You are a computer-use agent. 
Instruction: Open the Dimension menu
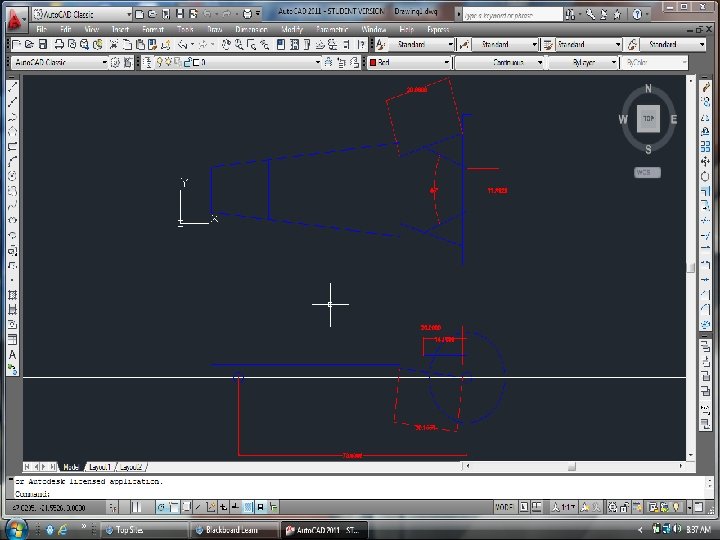tap(251, 29)
